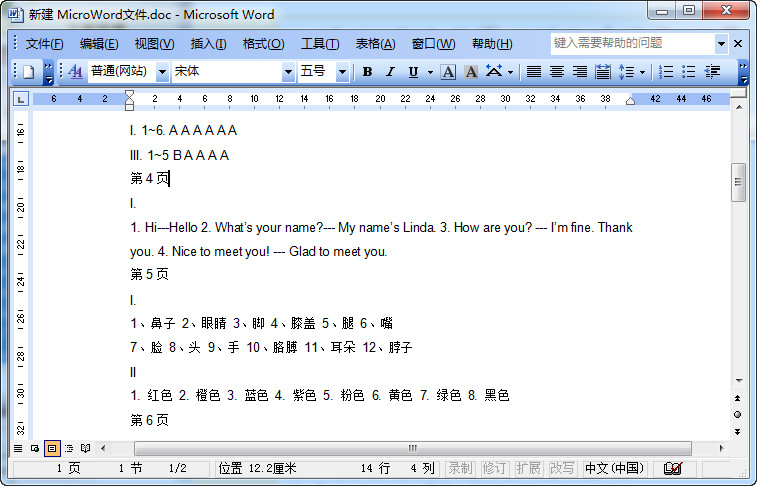The image size is (757, 486).
Task: Switch to Print Layout view icon
Action: pos(52,449)
